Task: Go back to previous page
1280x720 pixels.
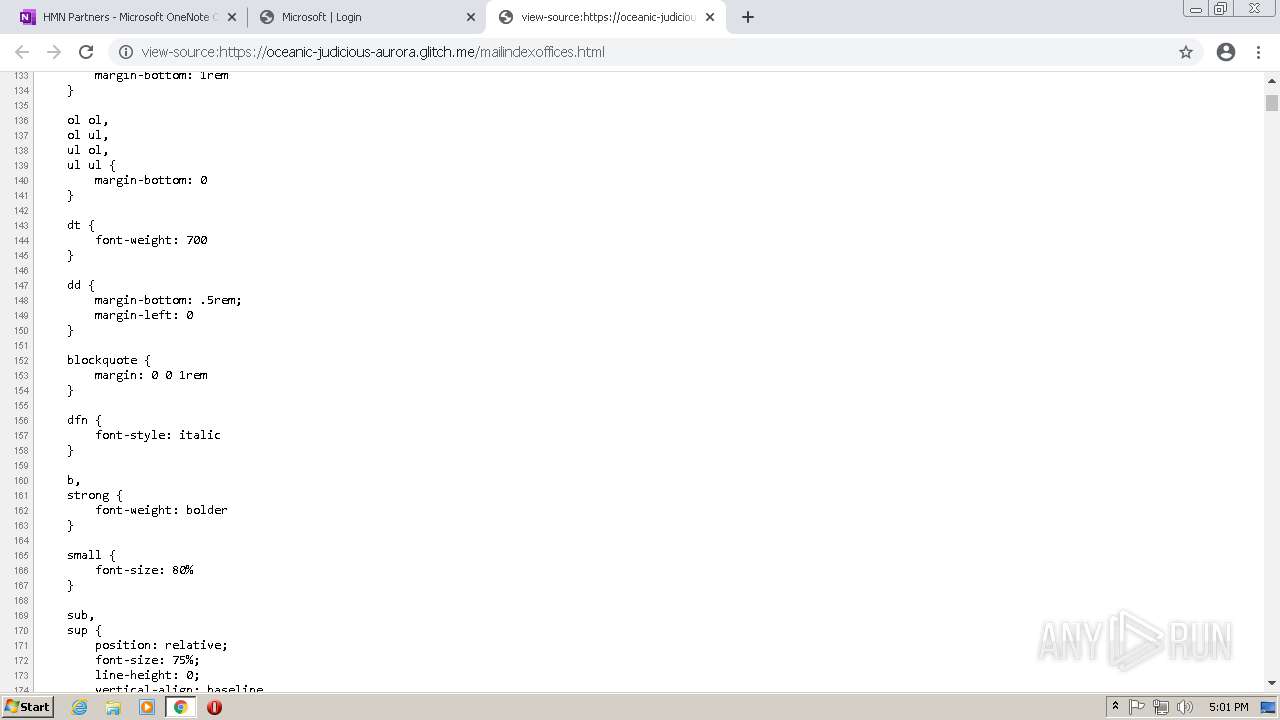Action: [22, 52]
